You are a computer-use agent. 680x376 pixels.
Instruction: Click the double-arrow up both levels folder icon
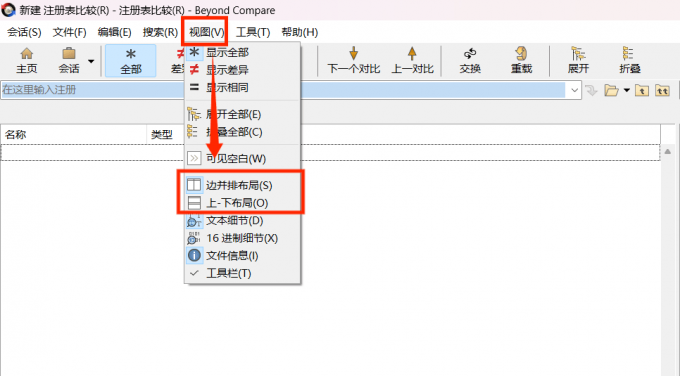pos(662,90)
